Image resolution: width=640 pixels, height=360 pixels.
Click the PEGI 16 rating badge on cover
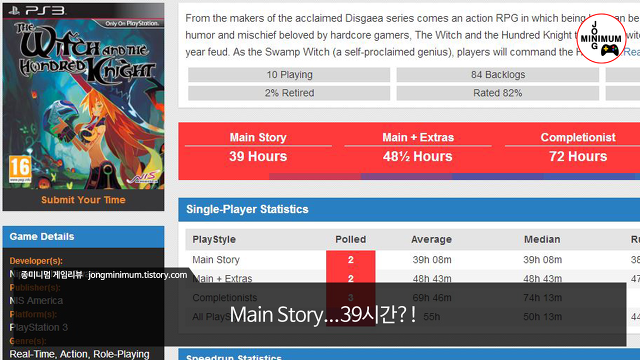pyautogui.click(x=20, y=169)
